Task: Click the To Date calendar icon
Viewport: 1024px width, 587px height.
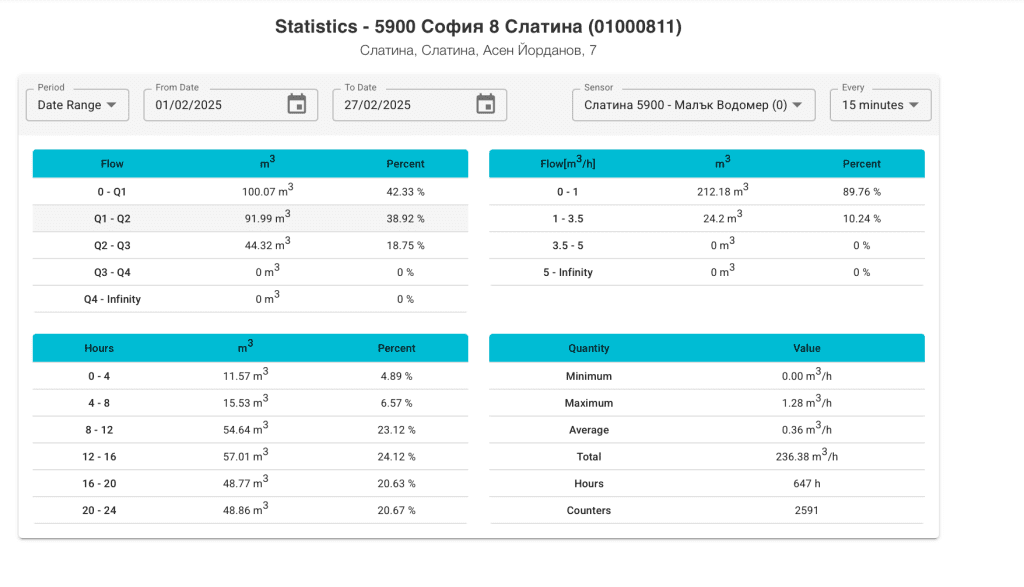Action: coord(484,104)
